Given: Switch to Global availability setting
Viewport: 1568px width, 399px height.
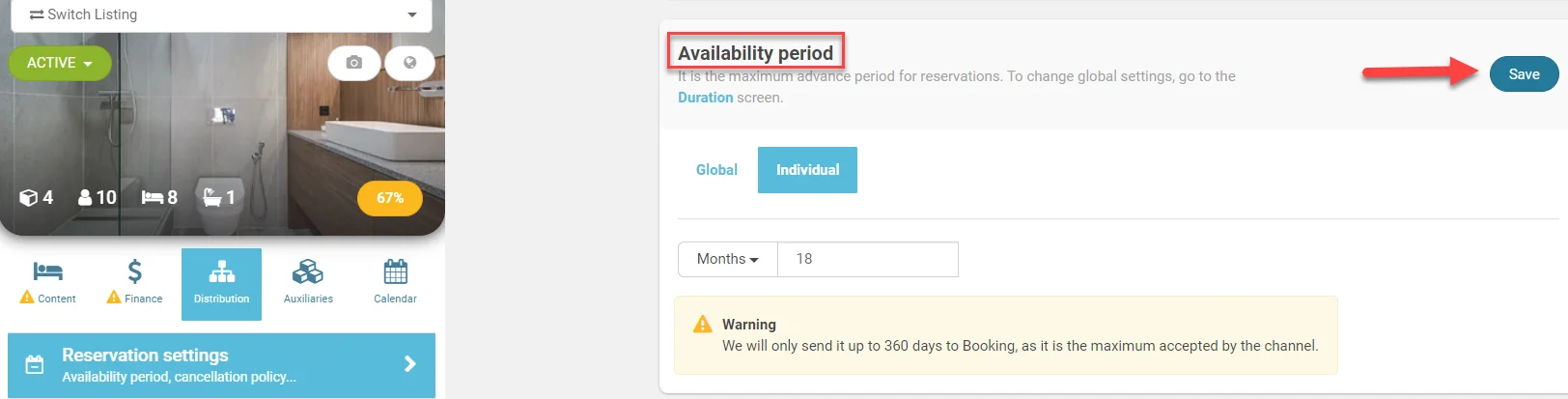Looking at the screenshot, I should point(716,170).
